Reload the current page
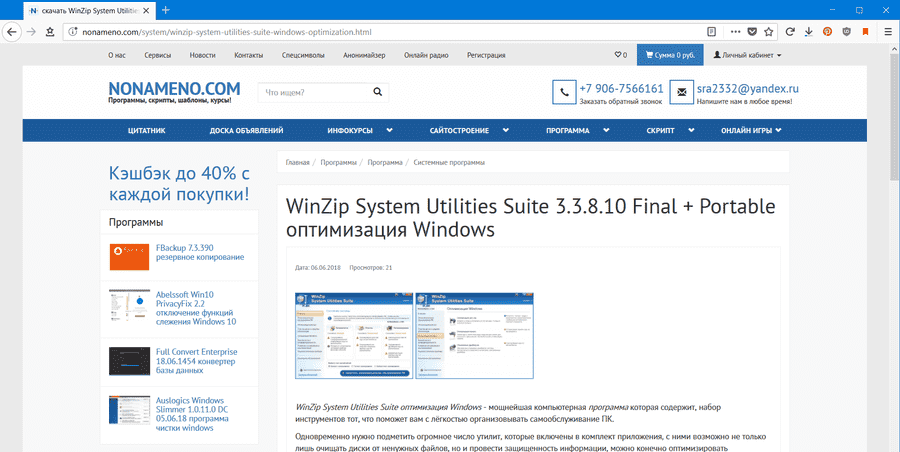 tap(789, 32)
